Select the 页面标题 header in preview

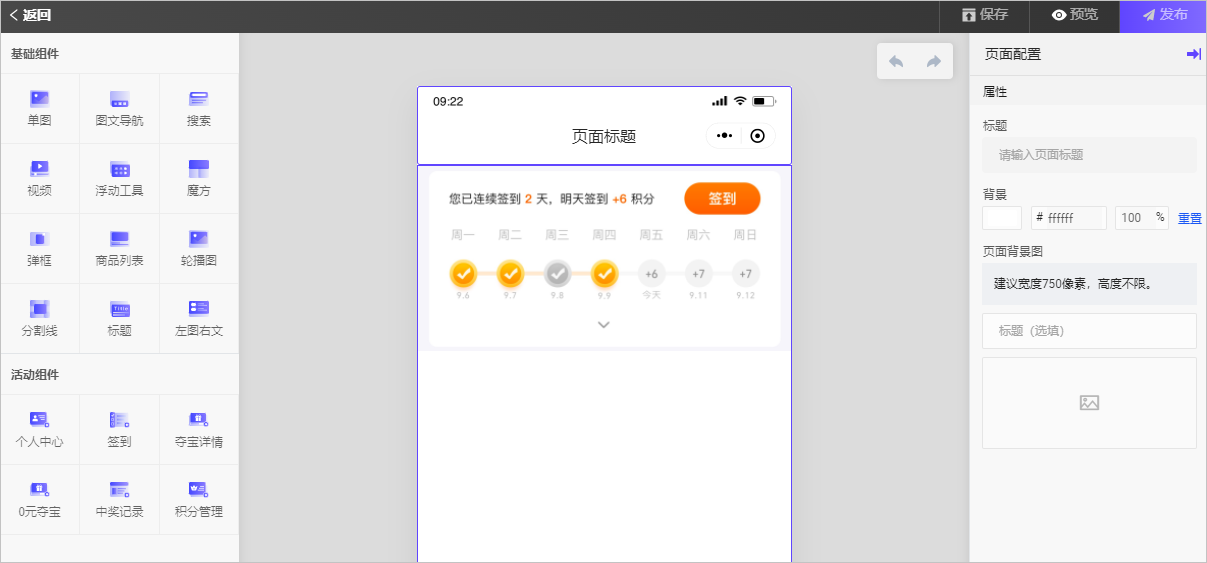click(604, 137)
